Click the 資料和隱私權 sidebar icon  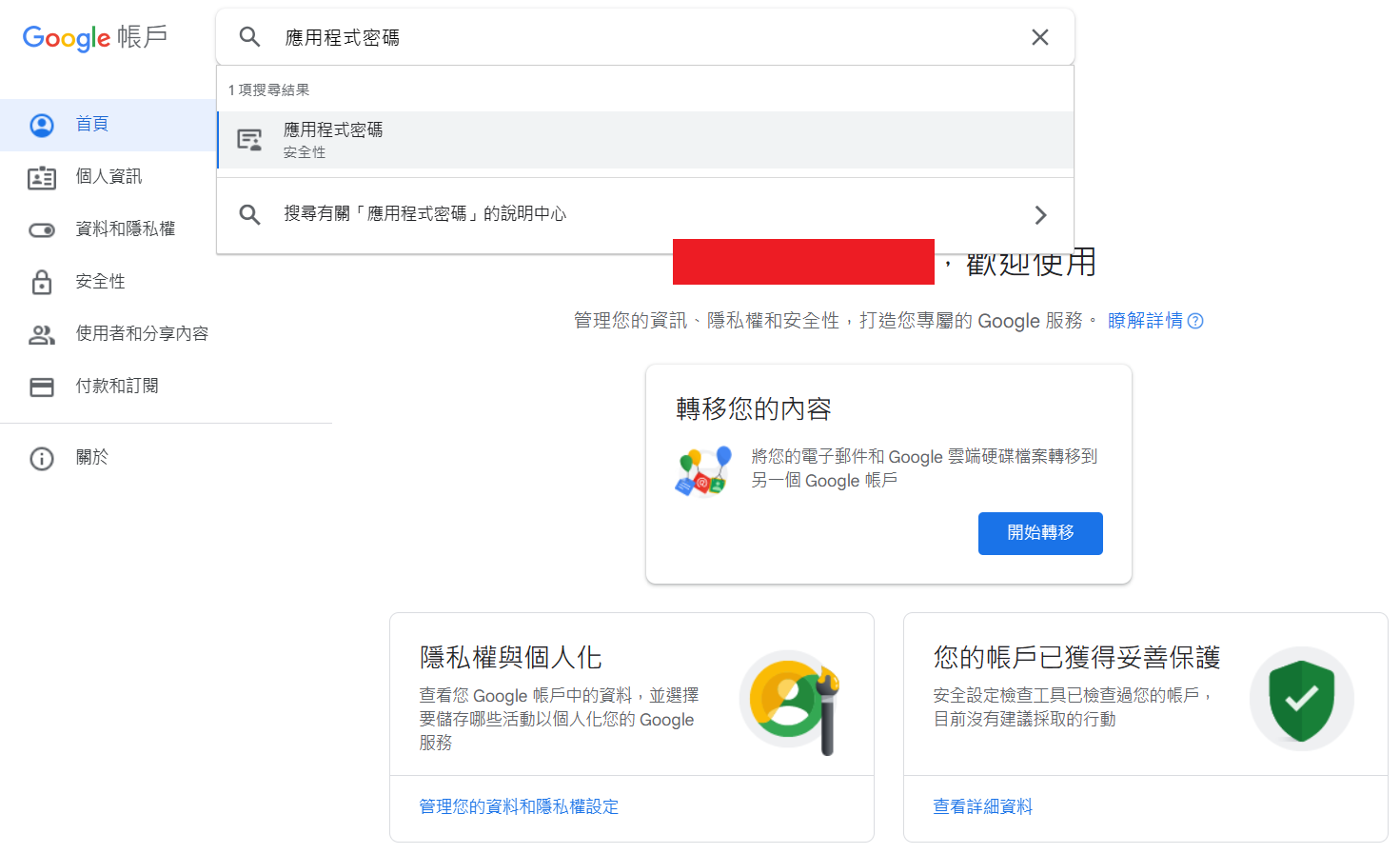click(x=41, y=228)
